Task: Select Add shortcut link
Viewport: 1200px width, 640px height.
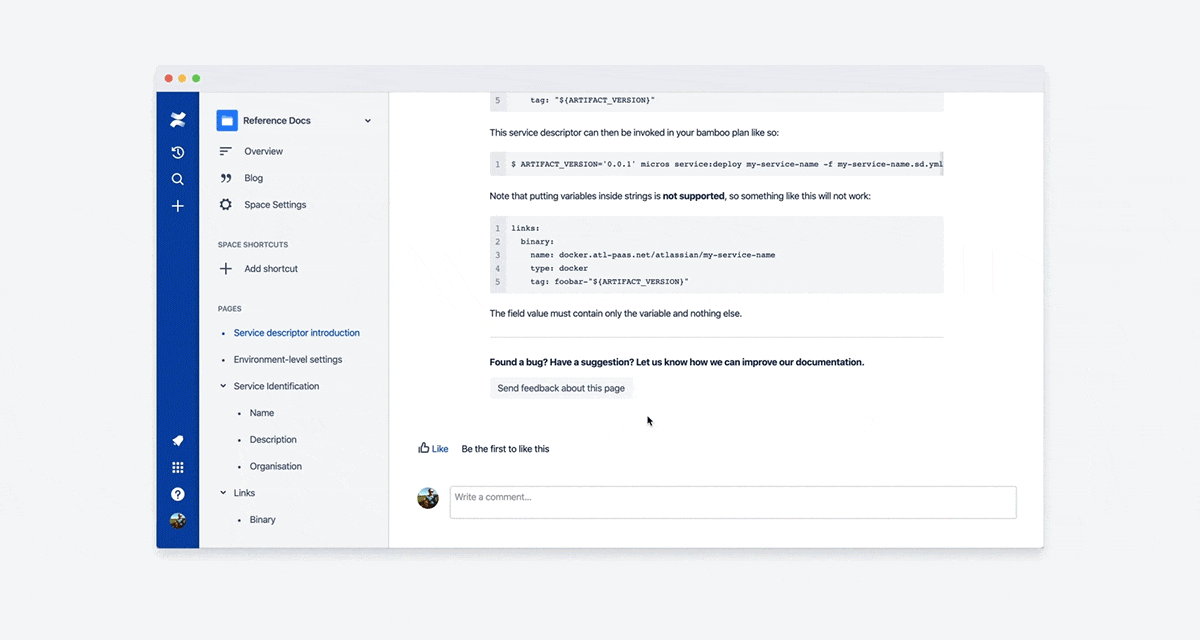Action: coord(271,269)
